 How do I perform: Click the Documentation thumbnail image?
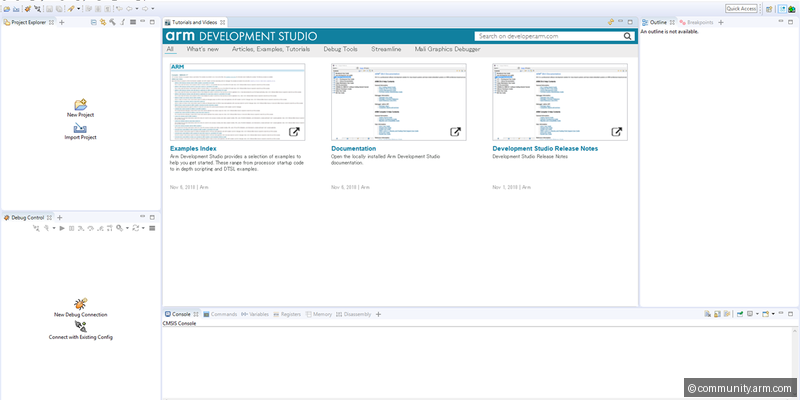(399, 102)
